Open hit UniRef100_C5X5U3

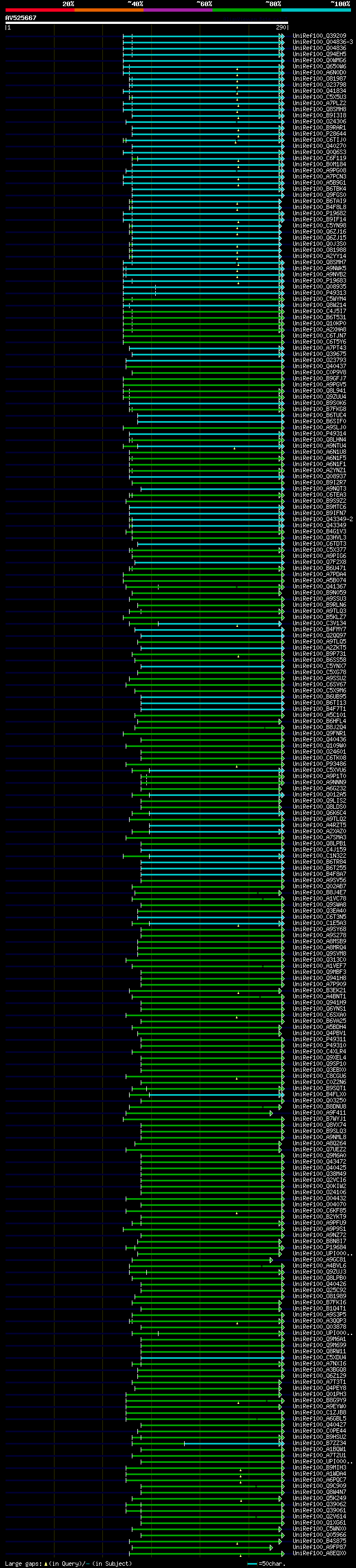click(x=319, y=97)
